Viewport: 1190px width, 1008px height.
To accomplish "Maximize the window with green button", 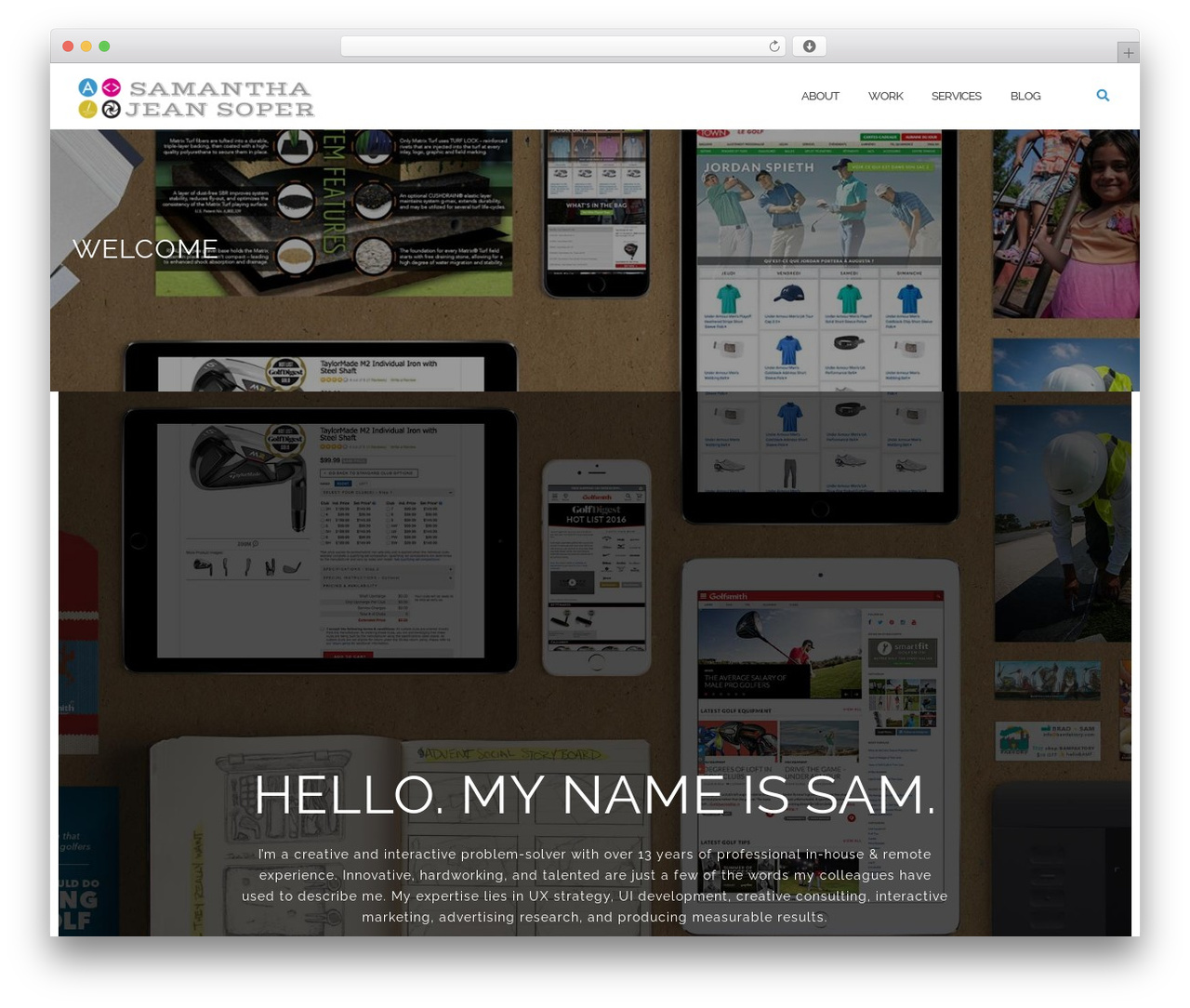I will (104, 46).
